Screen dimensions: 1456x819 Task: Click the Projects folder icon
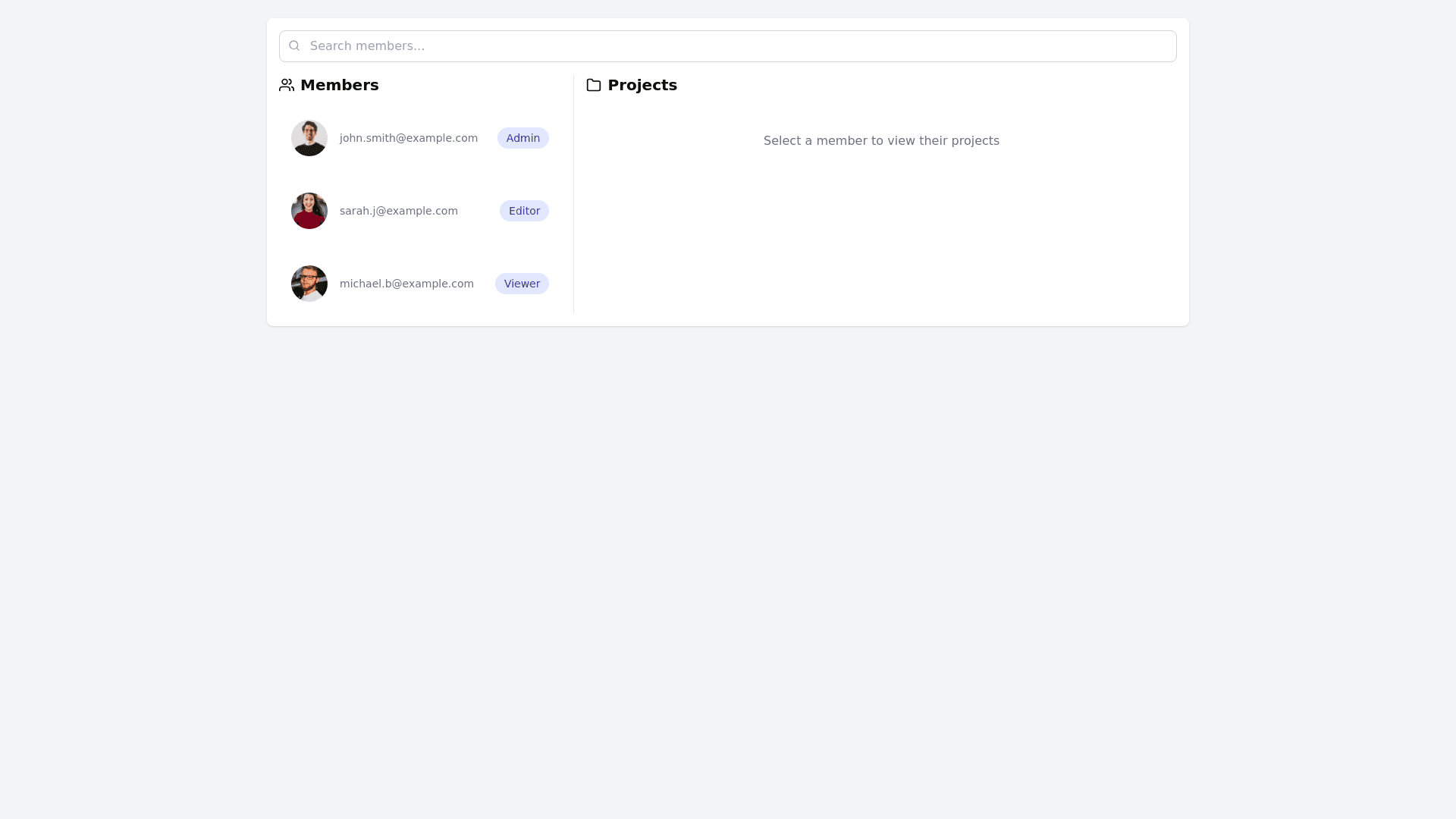(x=594, y=85)
